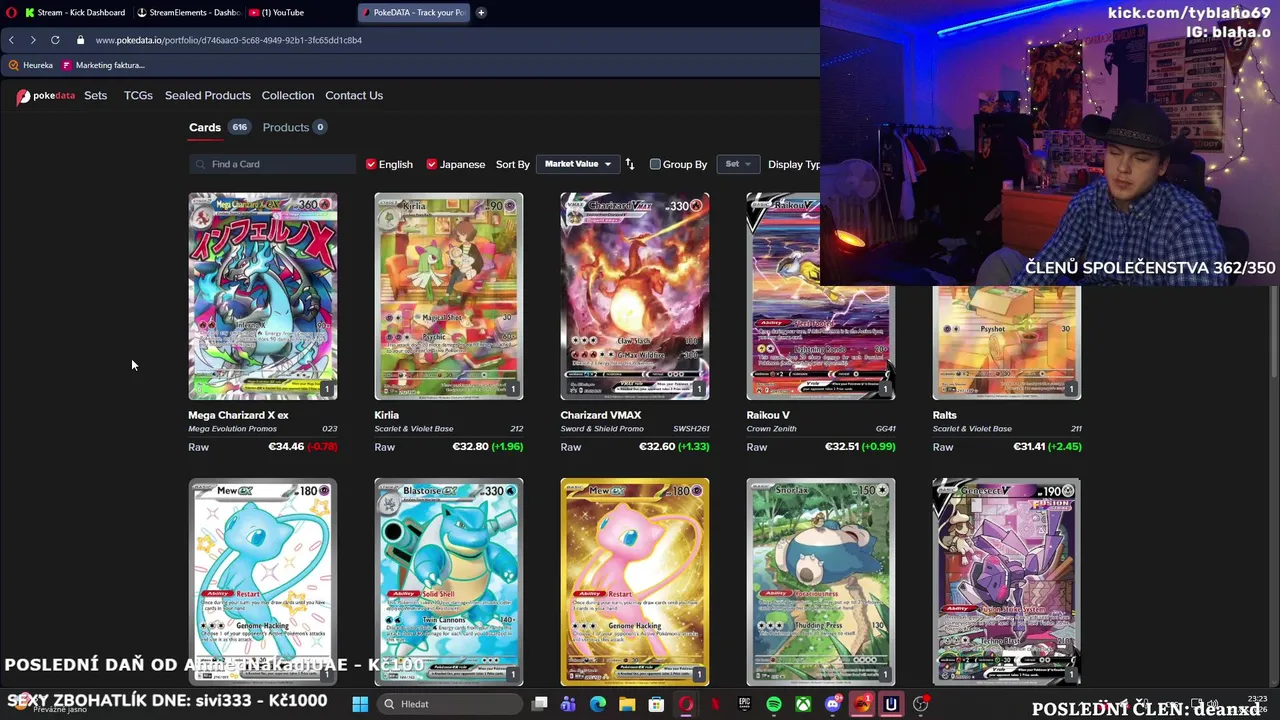Toggle sort direction arrows next to Market Value
This screenshot has height=720, width=1280.
[x=630, y=164]
